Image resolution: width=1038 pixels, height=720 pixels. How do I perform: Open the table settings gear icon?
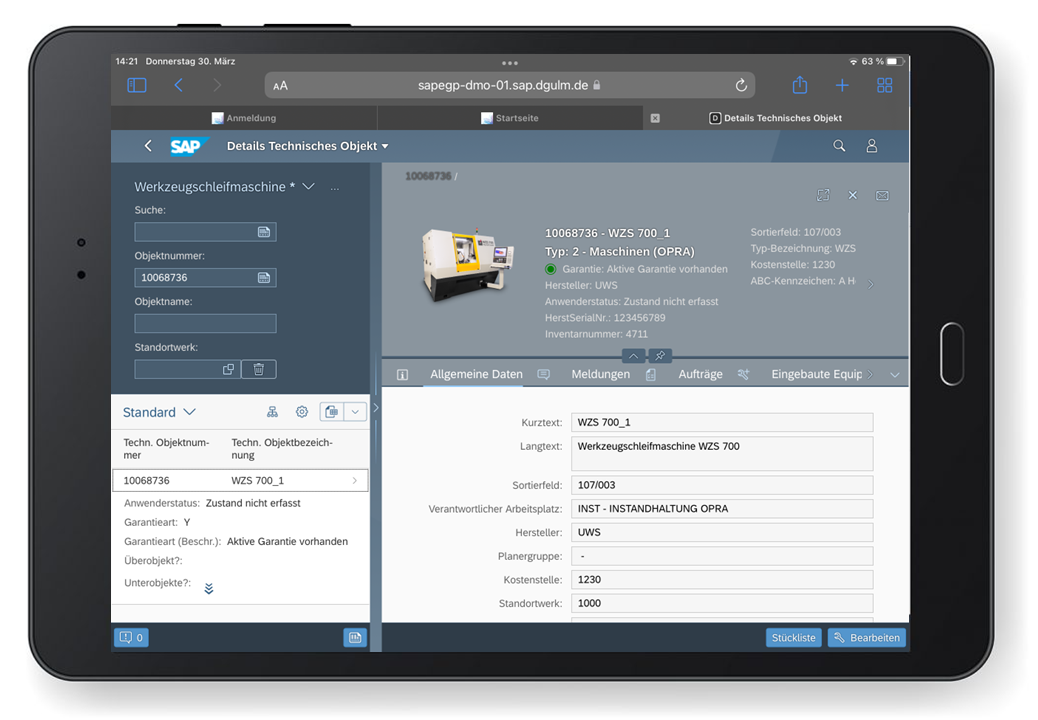click(x=301, y=411)
